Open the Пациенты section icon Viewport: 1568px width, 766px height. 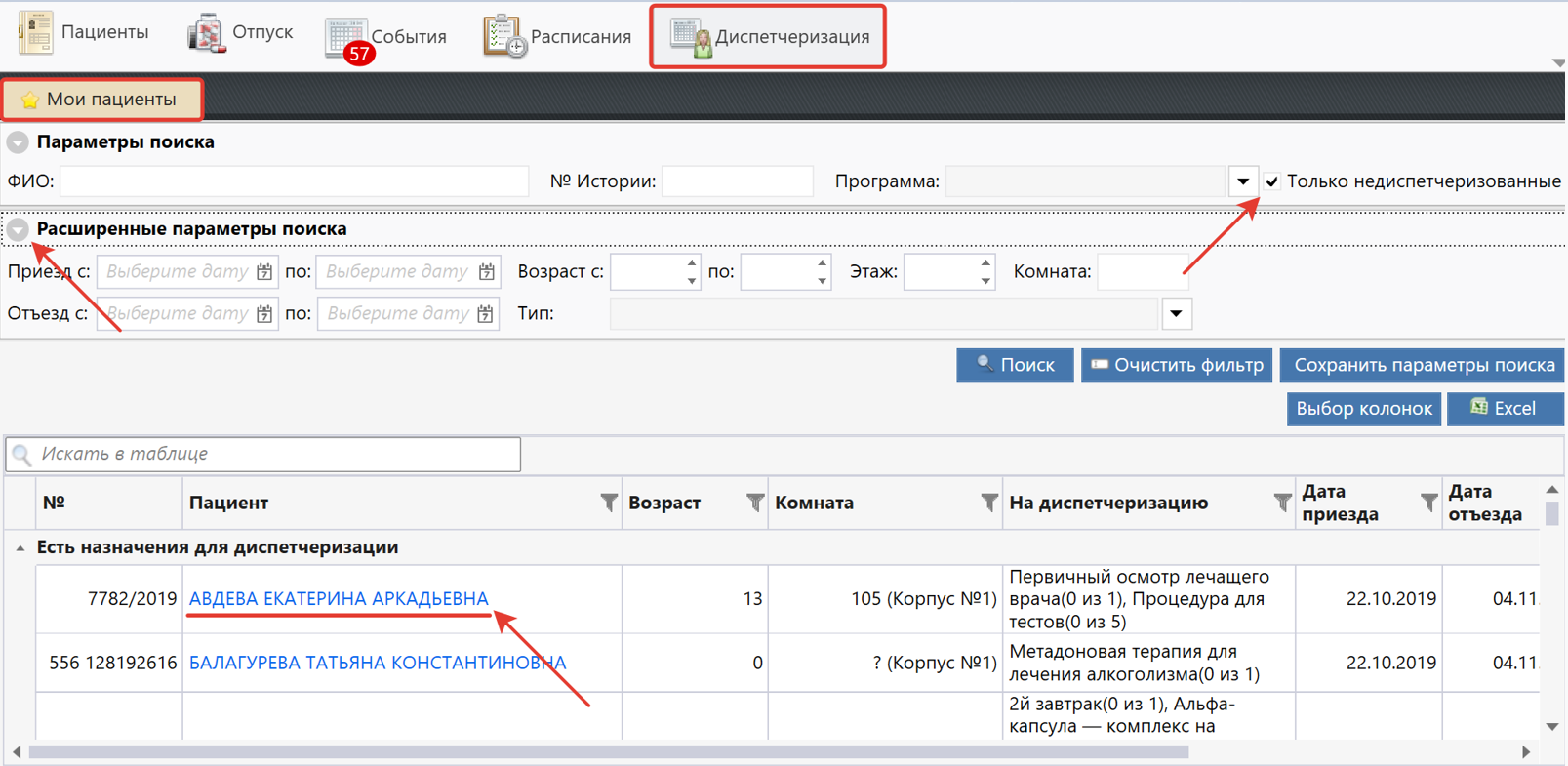(37, 32)
